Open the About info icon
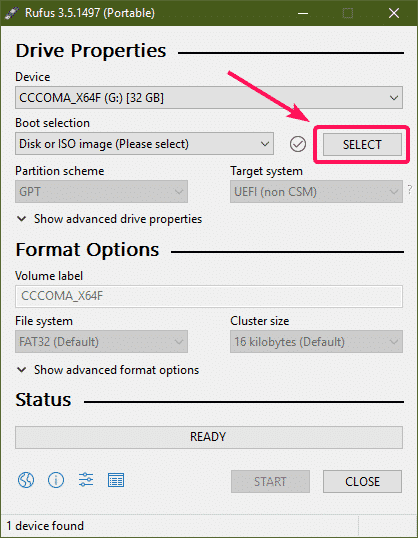 [x=56, y=480]
